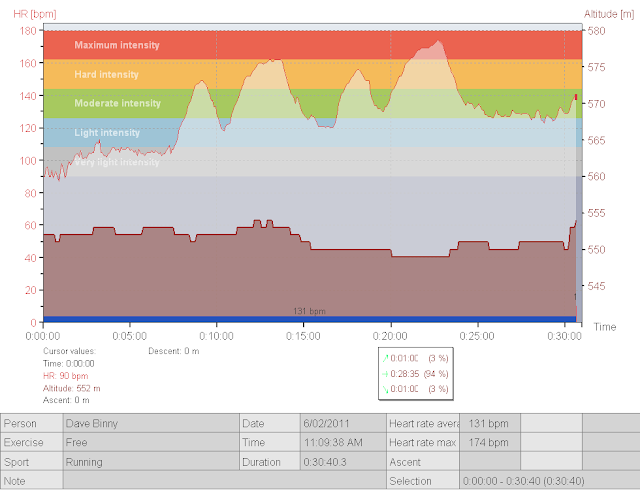
Task: Select the Moderate intensity zone band
Action: click(x=313, y=104)
